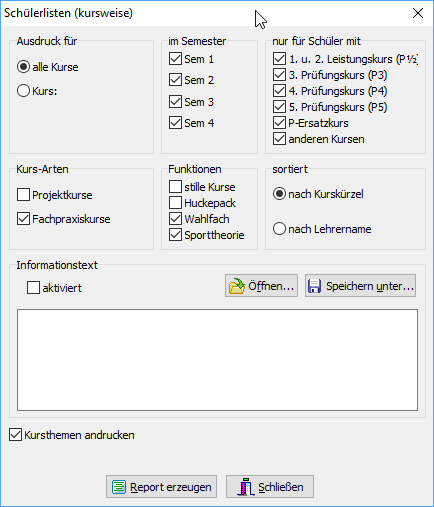The width and height of the screenshot is (434, 507).
Task: Click inside the Informationstext text area
Action: click(x=217, y=360)
